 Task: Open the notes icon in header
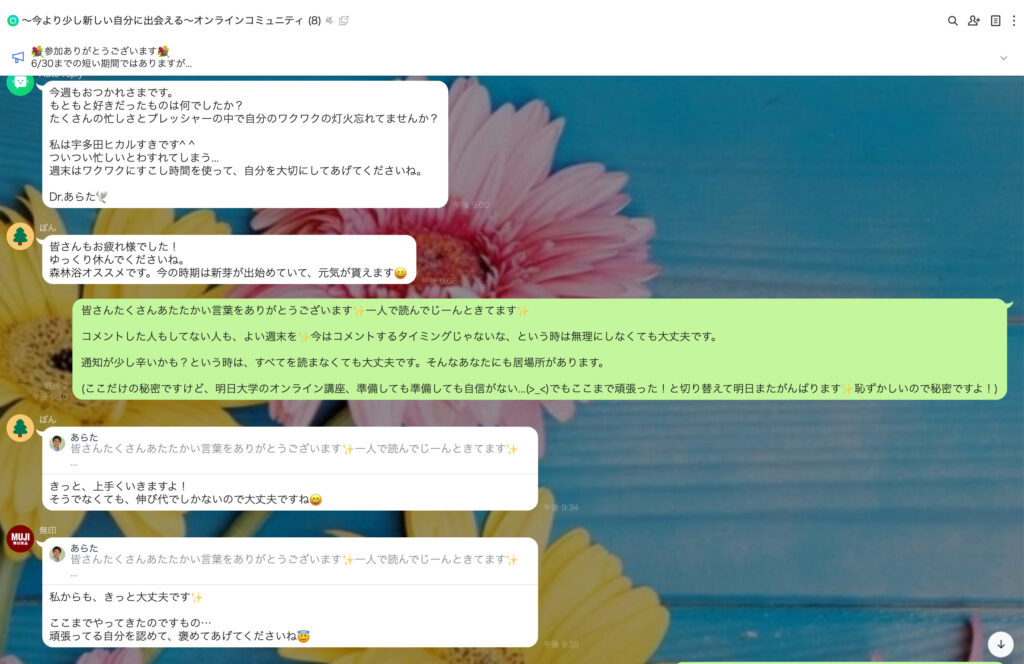(995, 21)
